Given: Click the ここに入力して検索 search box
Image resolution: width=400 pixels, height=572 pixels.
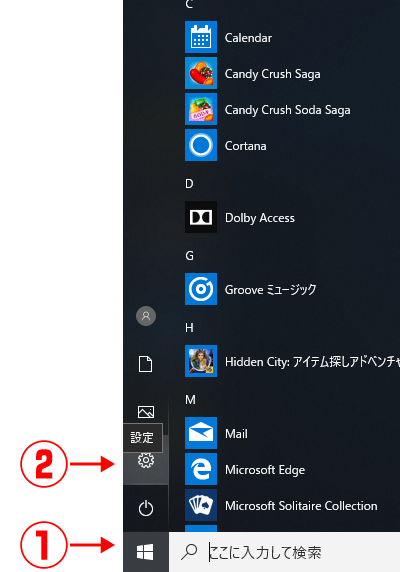Looking at the screenshot, I should point(284,552).
